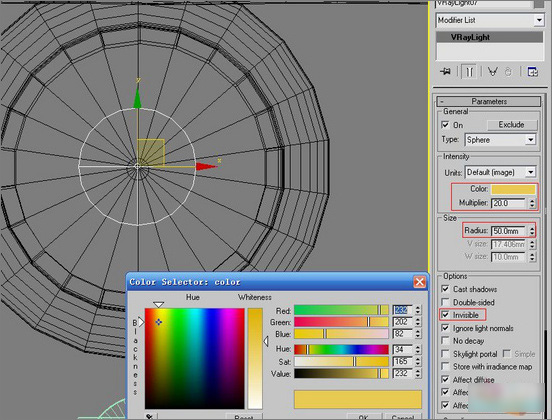Image resolution: width=552 pixels, height=420 pixels.
Task: Click Remove Modifier trash icon
Action: tap(508, 72)
